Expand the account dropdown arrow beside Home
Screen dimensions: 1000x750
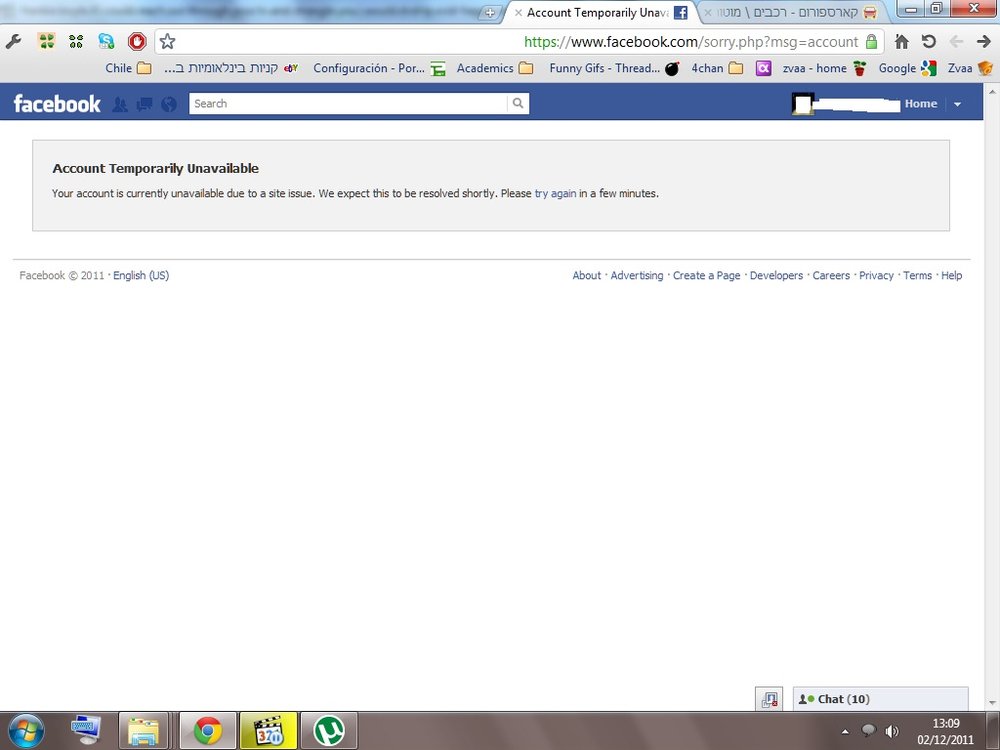(957, 104)
